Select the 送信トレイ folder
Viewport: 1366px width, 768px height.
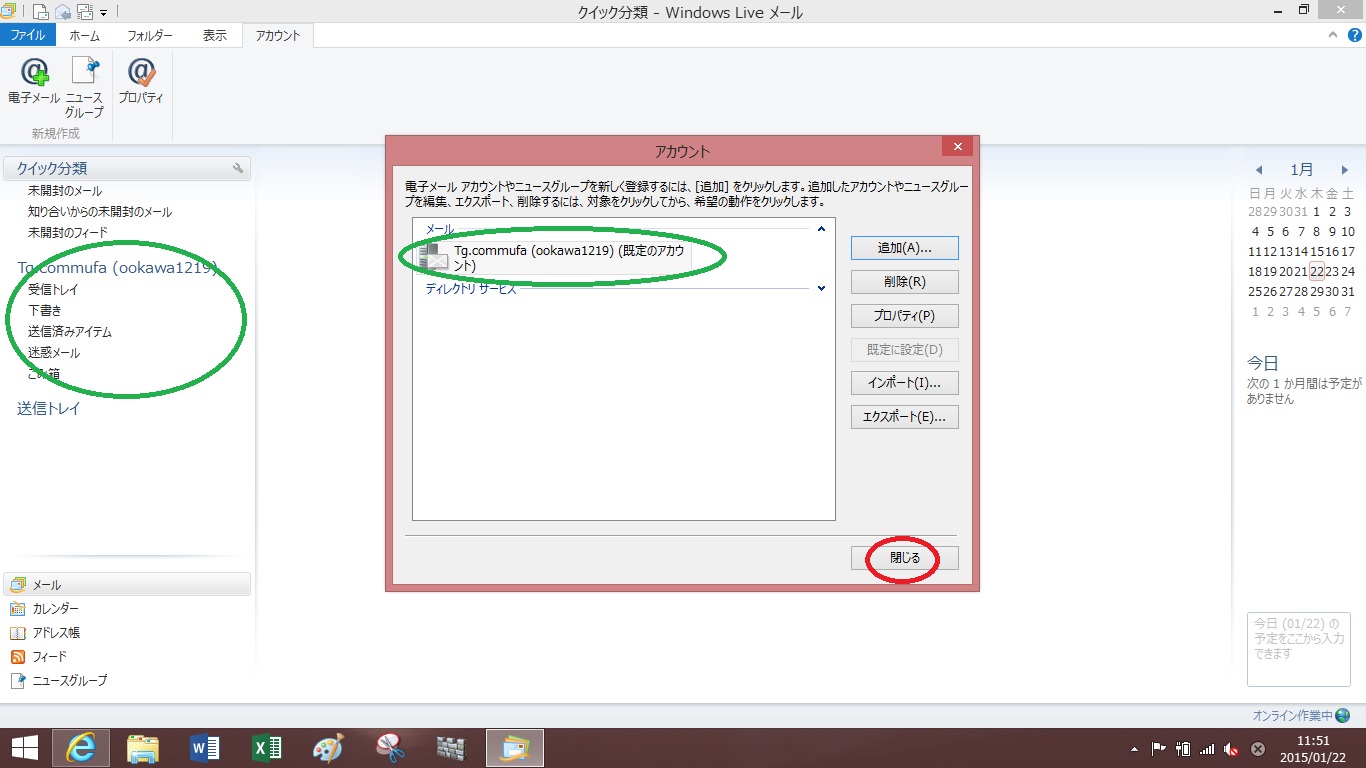[49, 409]
